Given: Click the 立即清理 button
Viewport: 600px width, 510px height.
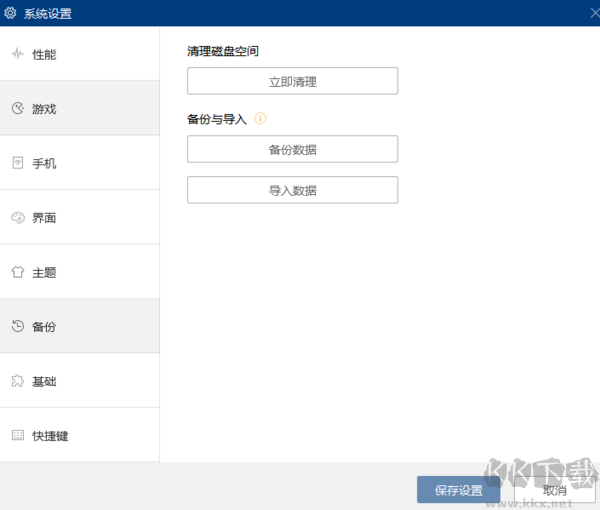Looking at the screenshot, I should coord(293,81).
